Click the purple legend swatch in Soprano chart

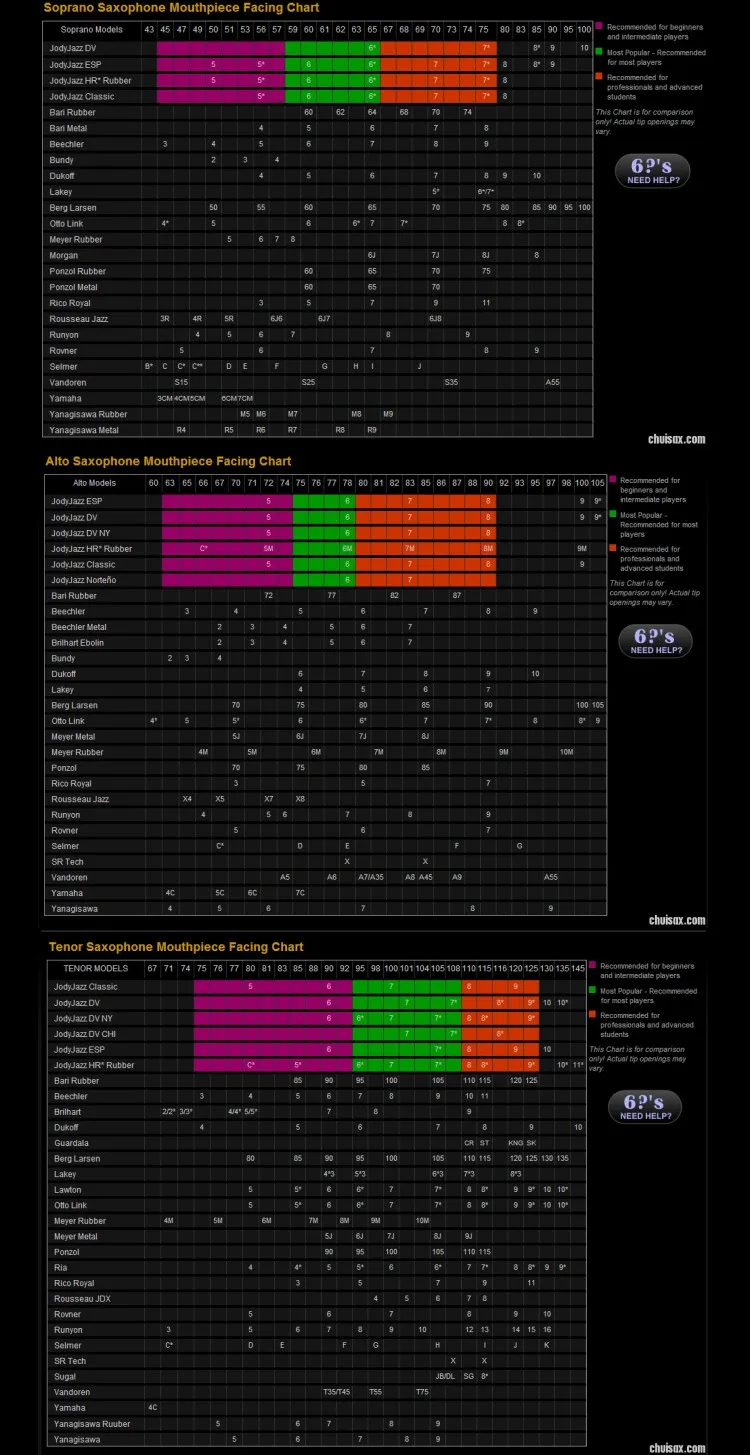599,25
